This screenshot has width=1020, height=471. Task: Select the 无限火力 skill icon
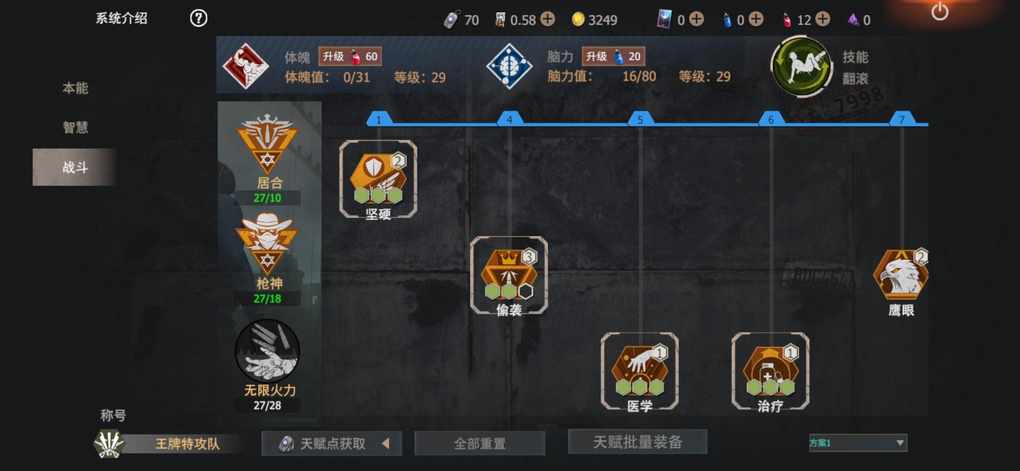[267, 350]
